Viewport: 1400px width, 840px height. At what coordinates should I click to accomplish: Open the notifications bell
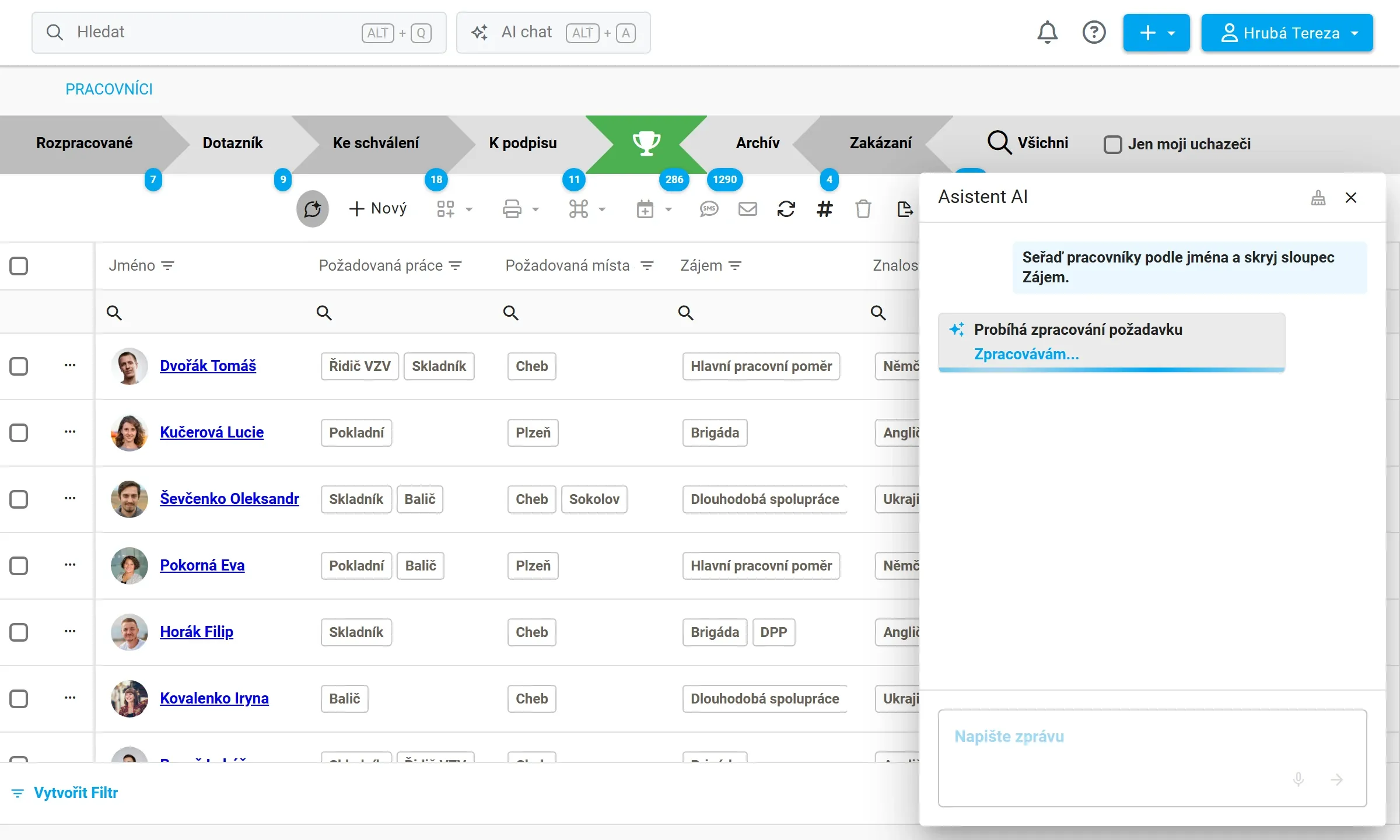(1047, 33)
